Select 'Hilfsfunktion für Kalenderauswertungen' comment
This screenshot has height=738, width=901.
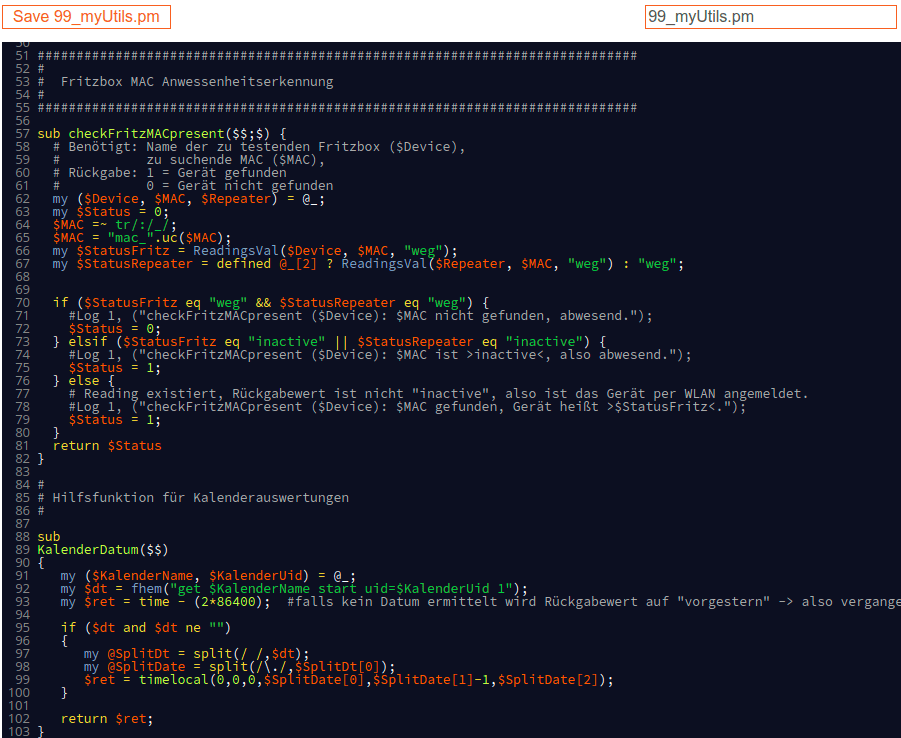[201, 498]
